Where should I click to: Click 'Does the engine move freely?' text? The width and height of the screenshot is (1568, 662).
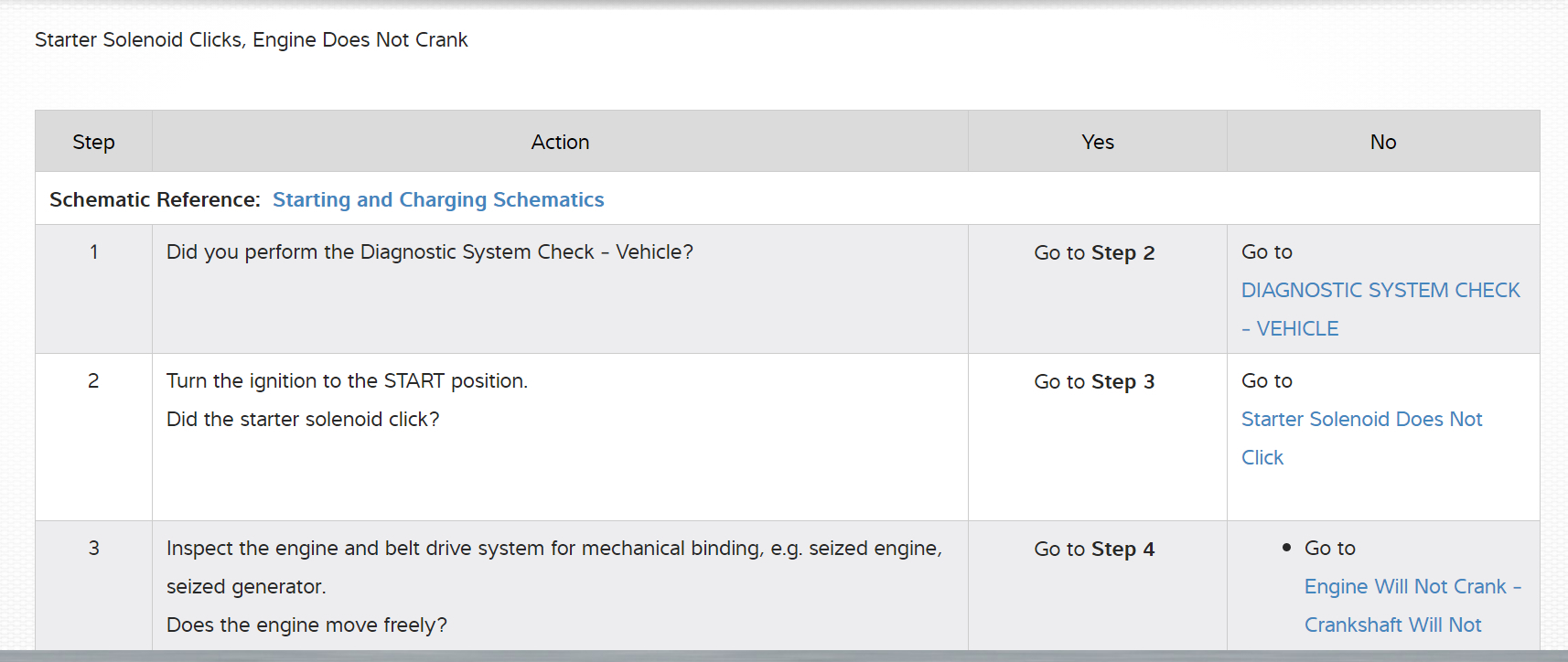point(306,625)
